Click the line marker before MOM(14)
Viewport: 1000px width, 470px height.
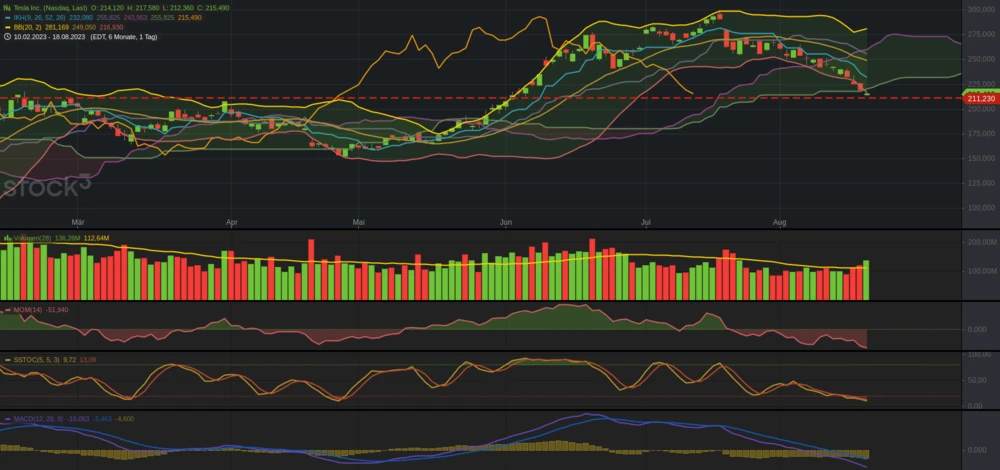coord(7,310)
